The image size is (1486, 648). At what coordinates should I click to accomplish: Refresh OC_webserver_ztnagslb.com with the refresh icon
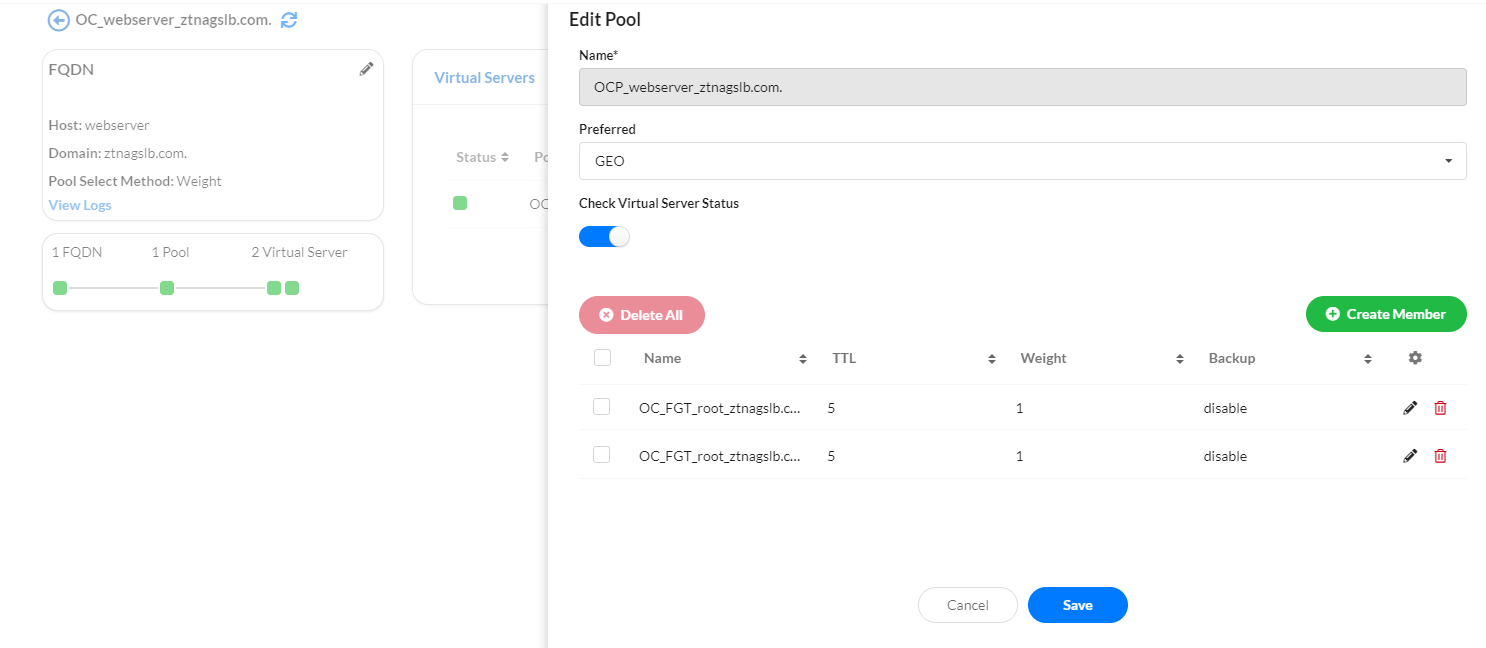289,19
